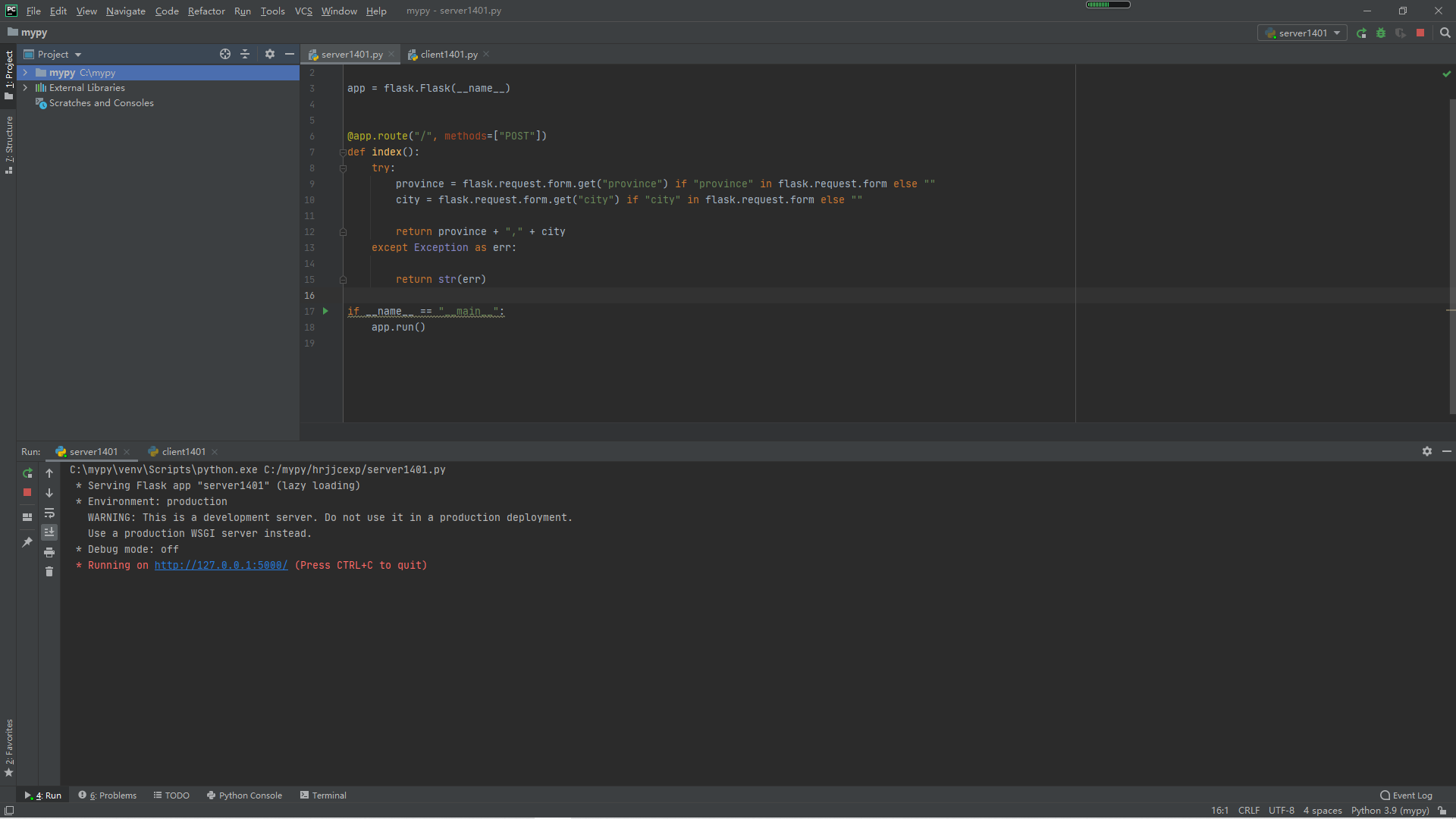Open the File menu
1456x819 pixels.
33,11
